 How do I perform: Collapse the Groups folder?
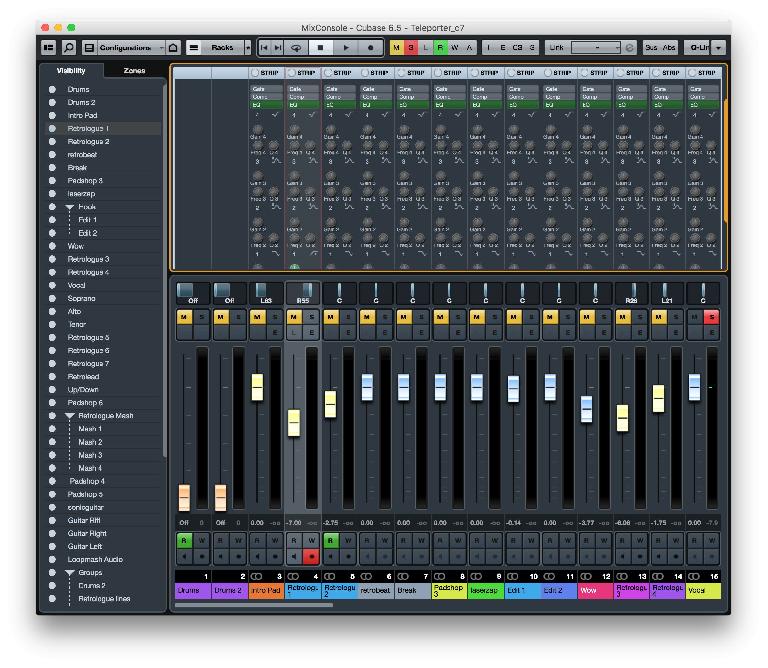point(70,573)
